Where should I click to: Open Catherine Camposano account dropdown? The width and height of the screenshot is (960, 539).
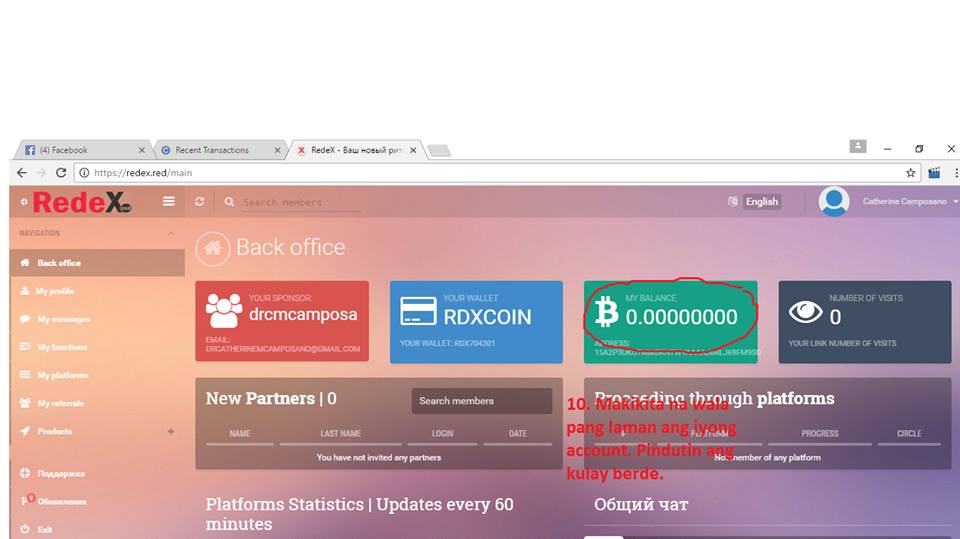point(908,201)
